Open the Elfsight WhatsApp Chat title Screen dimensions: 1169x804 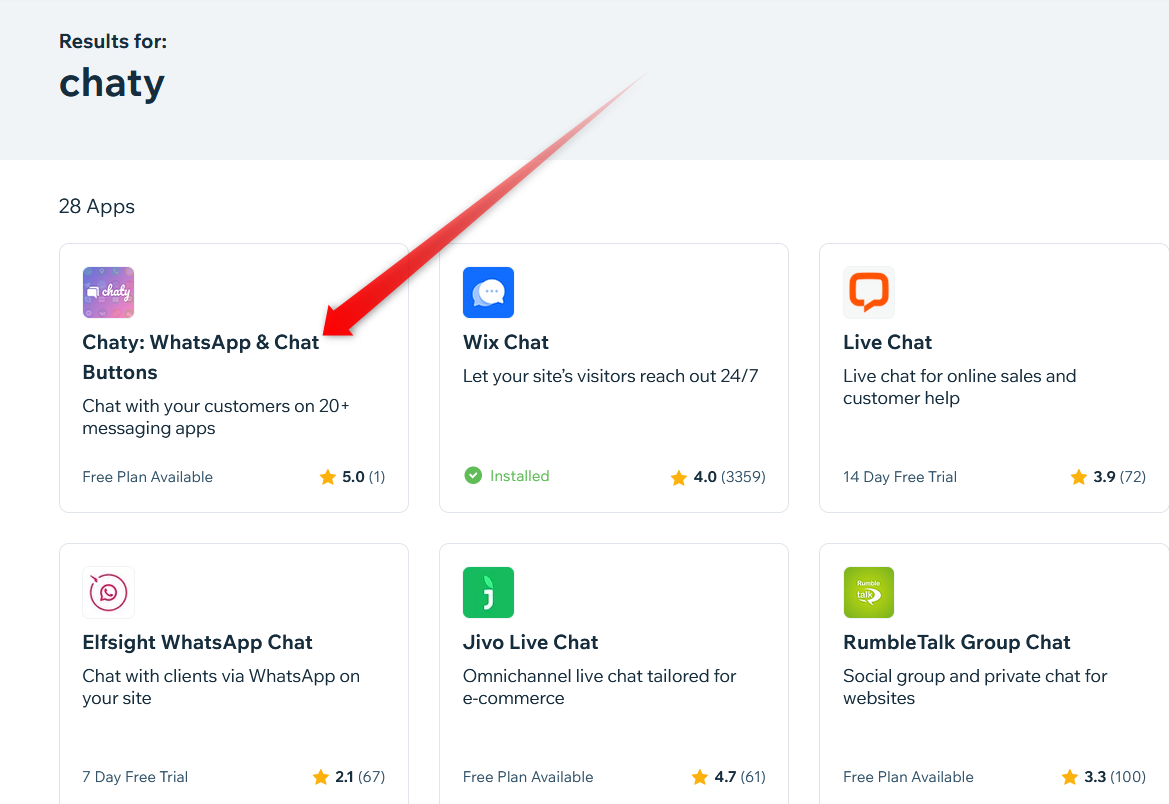(x=198, y=642)
